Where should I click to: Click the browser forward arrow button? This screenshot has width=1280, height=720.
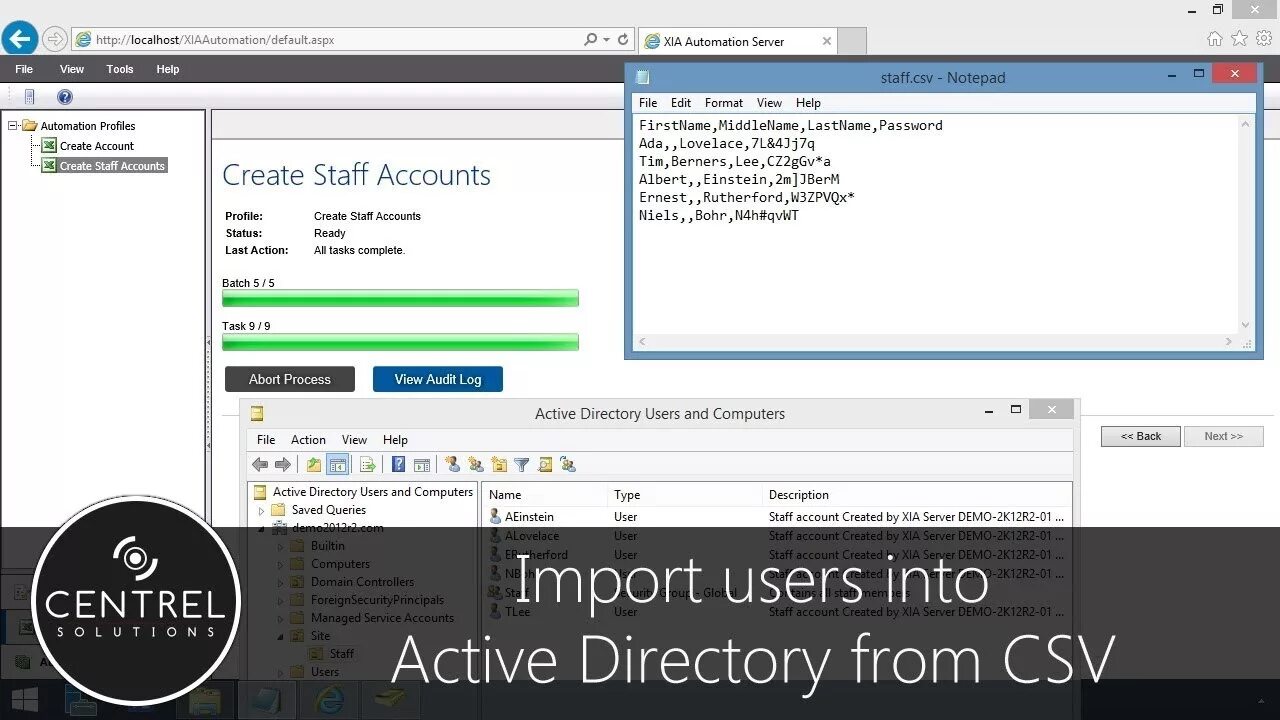[x=55, y=40]
